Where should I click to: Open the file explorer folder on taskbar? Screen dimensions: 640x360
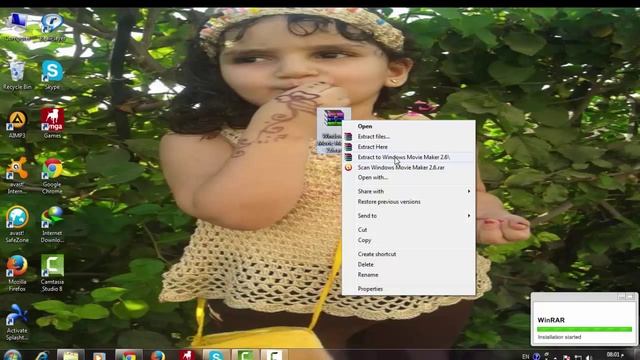(x=71, y=356)
